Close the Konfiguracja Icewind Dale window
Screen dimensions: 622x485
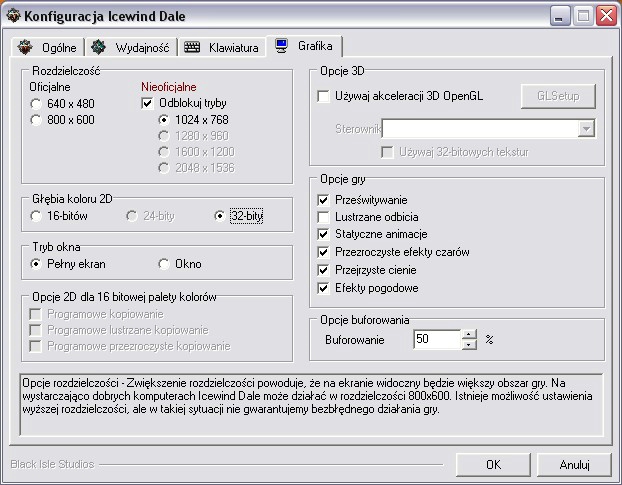pos(607,16)
